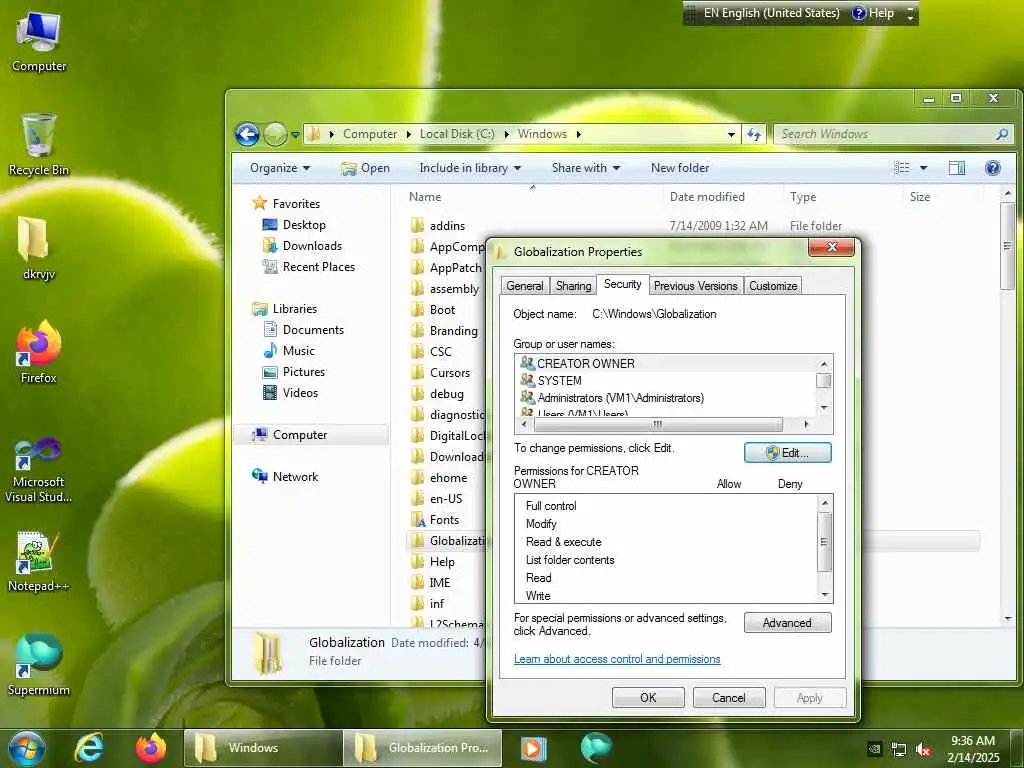The width and height of the screenshot is (1024, 768).
Task: Click the Advanced button
Action: point(788,623)
